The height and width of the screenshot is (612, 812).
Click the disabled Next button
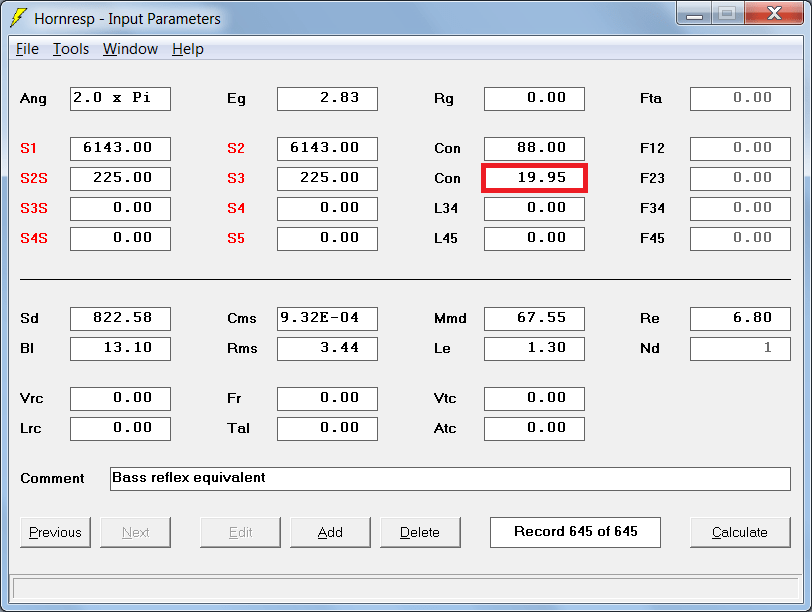coord(135,532)
